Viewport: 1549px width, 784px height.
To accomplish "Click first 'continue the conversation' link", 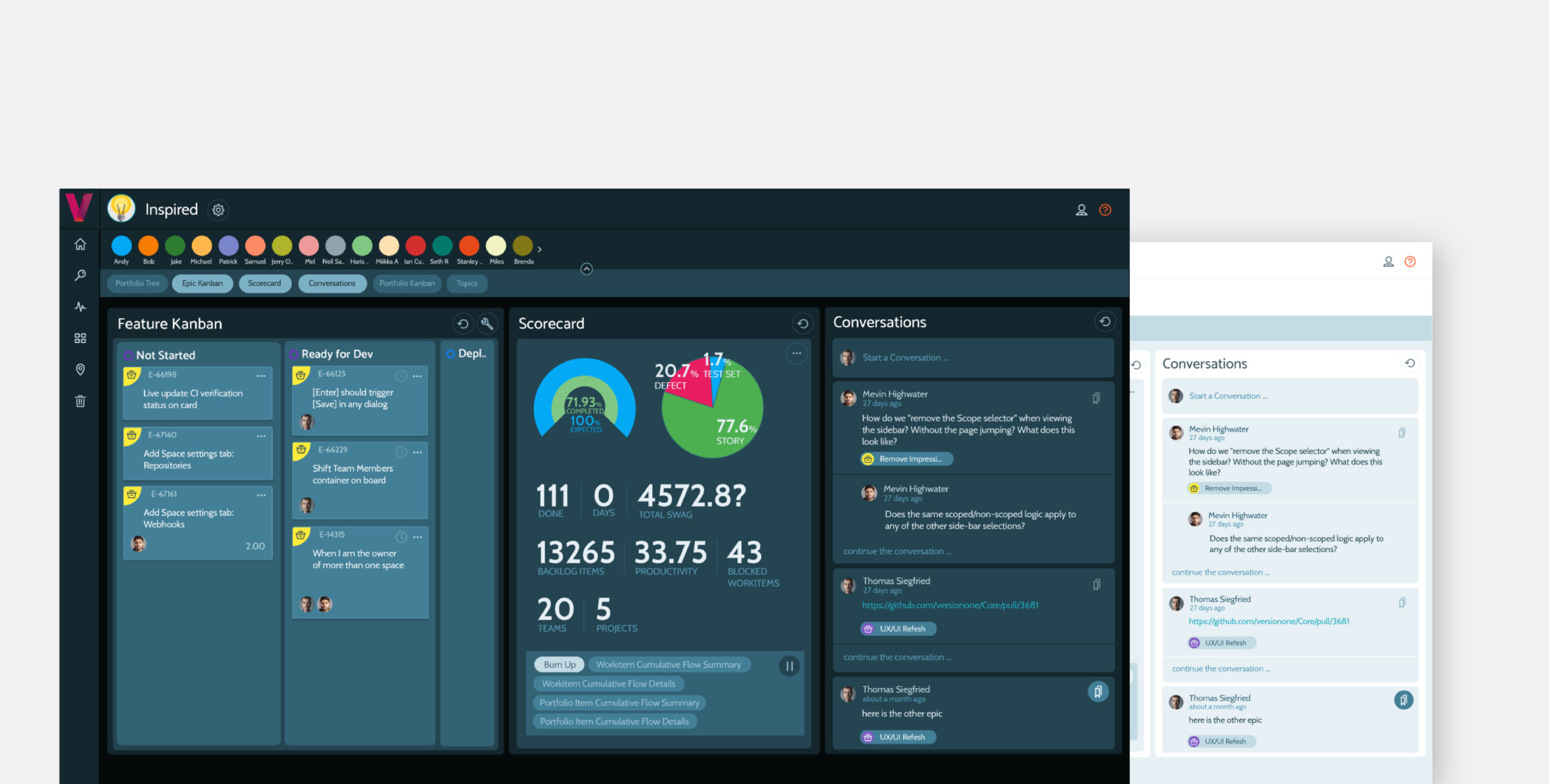I will 897,551.
